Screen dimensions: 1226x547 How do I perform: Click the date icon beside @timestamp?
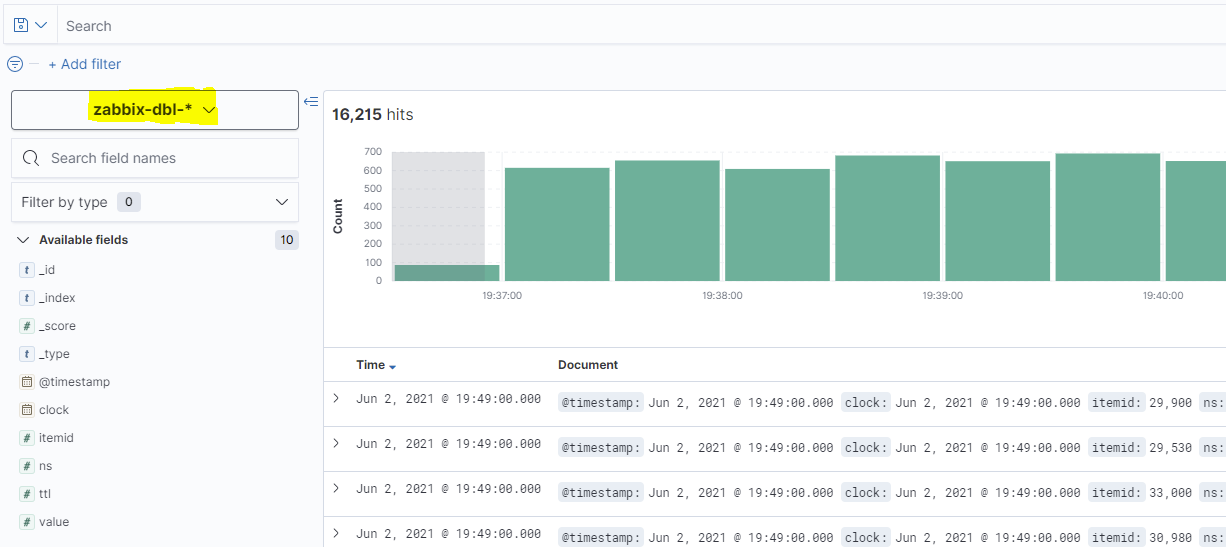[x=27, y=382]
